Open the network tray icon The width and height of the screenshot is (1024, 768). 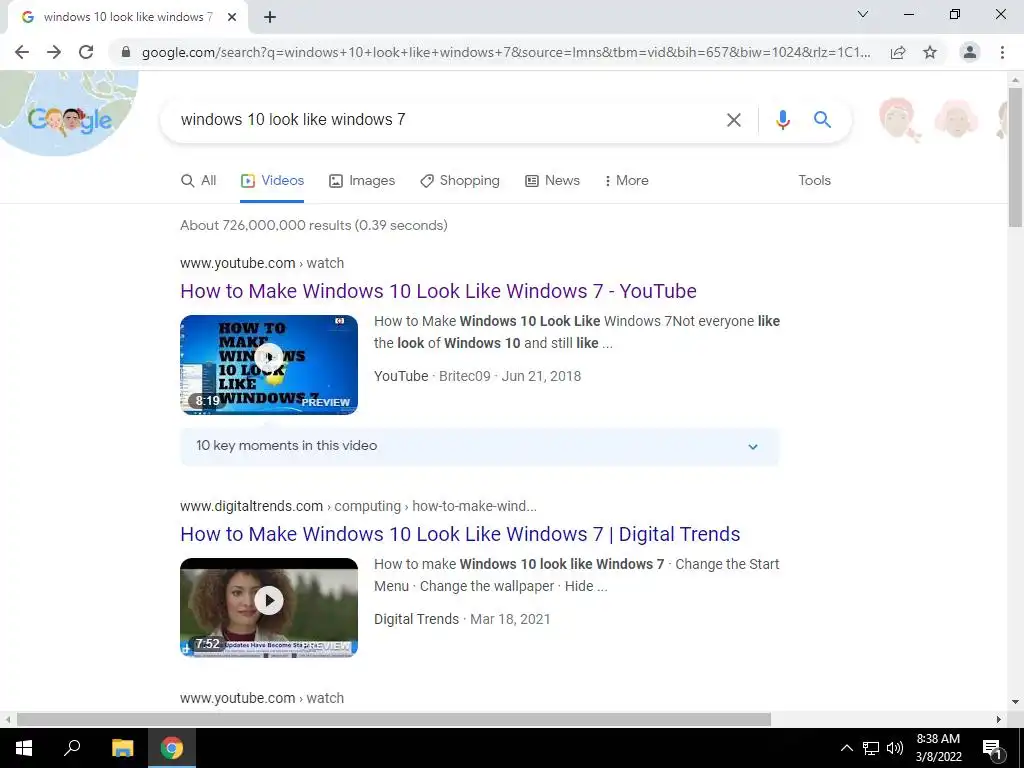click(x=871, y=748)
